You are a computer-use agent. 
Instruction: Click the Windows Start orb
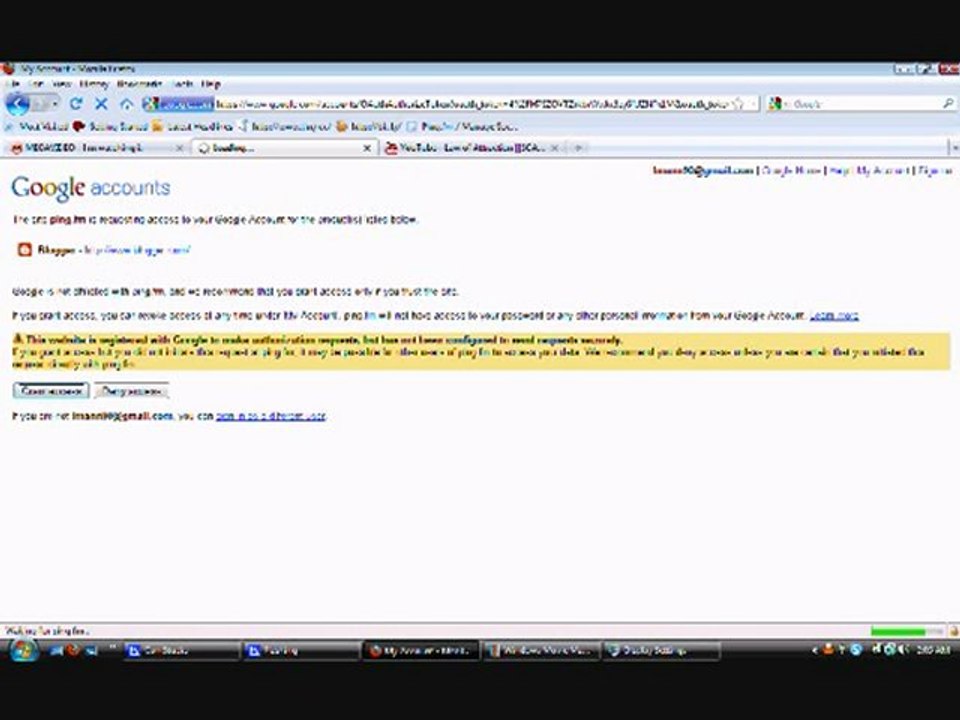point(24,650)
